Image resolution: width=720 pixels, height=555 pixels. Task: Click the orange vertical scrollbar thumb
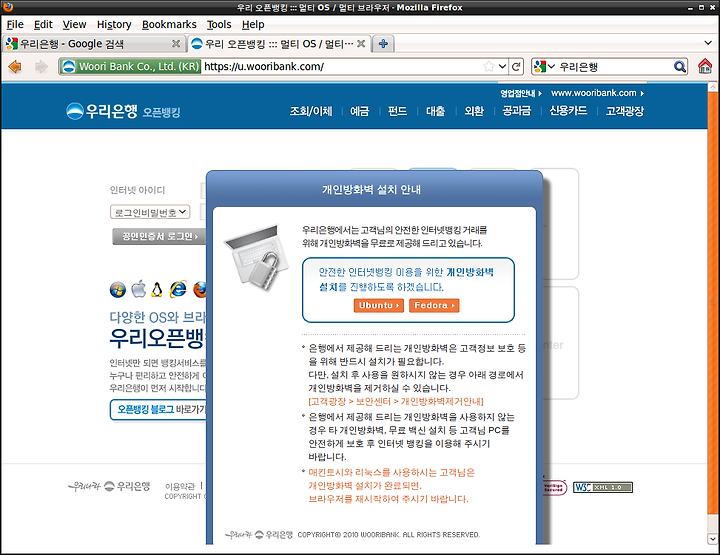tap(713, 303)
